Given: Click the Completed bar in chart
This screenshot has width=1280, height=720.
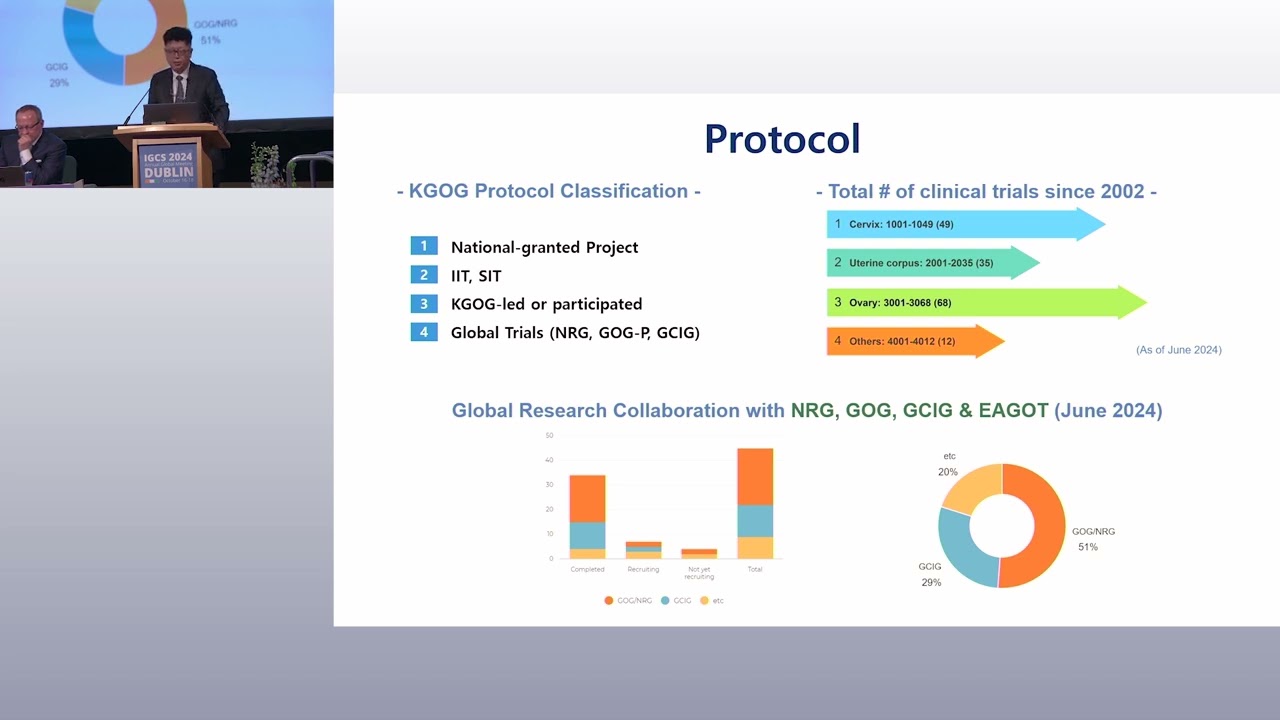Looking at the screenshot, I should pos(587,517).
